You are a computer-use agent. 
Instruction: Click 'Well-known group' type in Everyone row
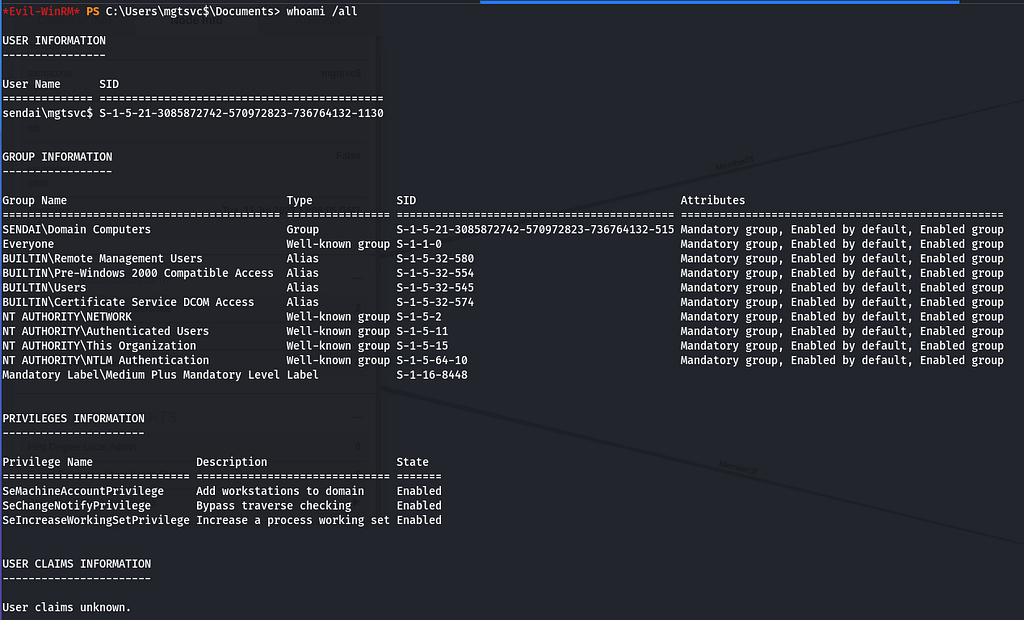coord(338,244)
